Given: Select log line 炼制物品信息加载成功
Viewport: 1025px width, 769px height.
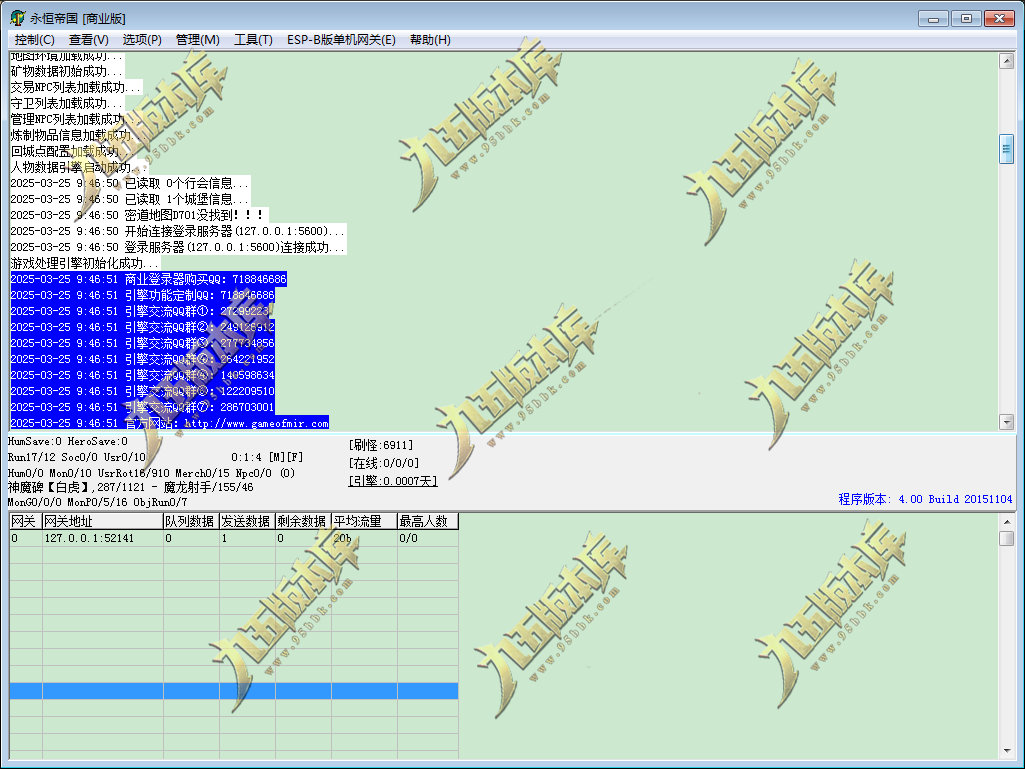Looking at the screenshot, I should point(79,135).
